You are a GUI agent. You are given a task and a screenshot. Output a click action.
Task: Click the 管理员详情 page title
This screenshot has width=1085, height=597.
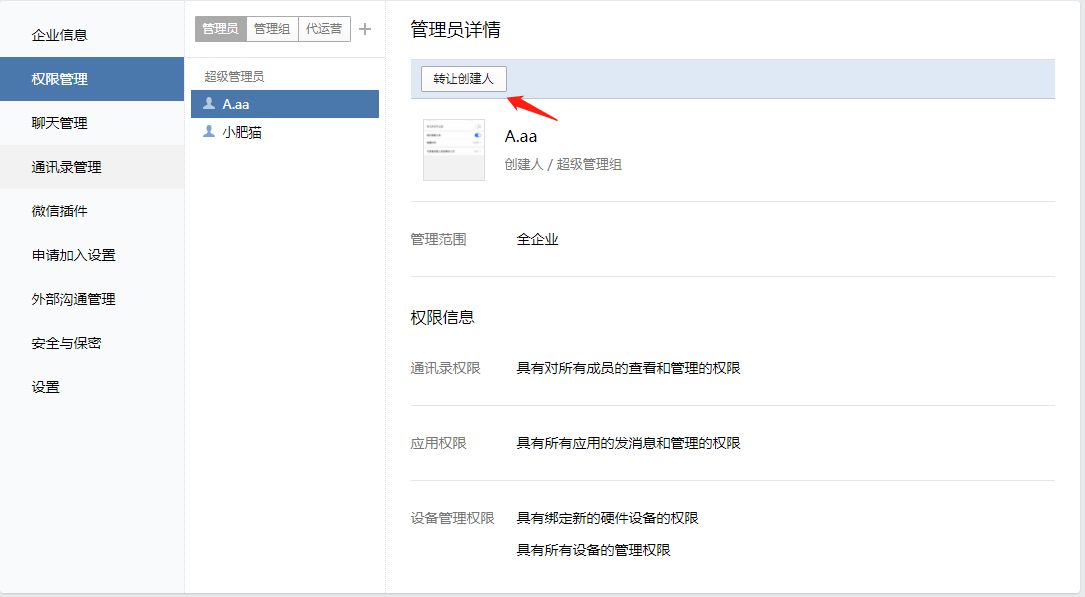click(x=455, y=30)
